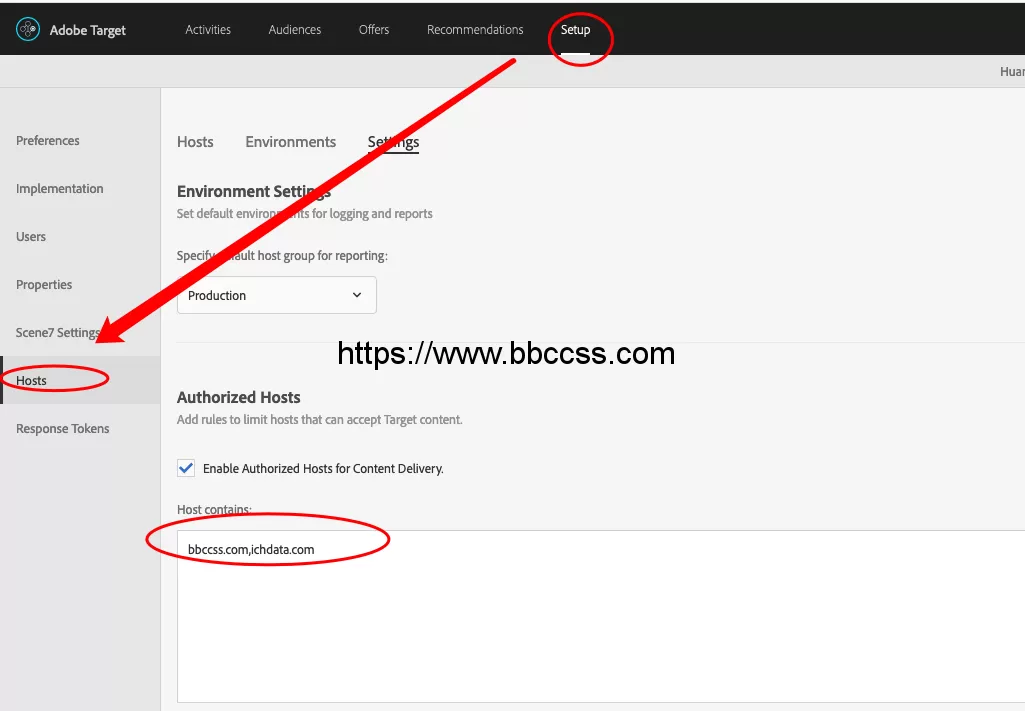The height and width of the screenshot is (711, 1025).
Task: Open Response Tokens in the sidebar
Action: (63, 429)
